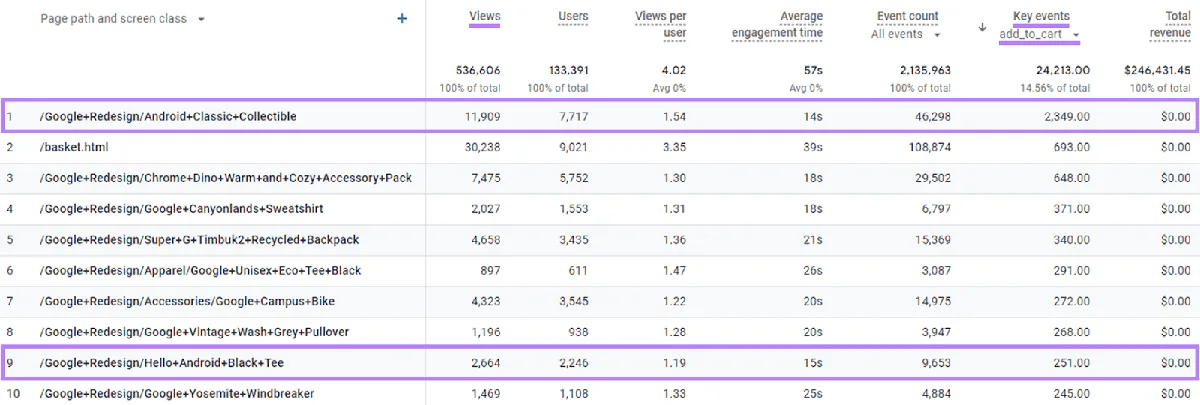1200x405 pixels.
Task: Click views value 30,238 for basket.html
Action: click(481, 147)
